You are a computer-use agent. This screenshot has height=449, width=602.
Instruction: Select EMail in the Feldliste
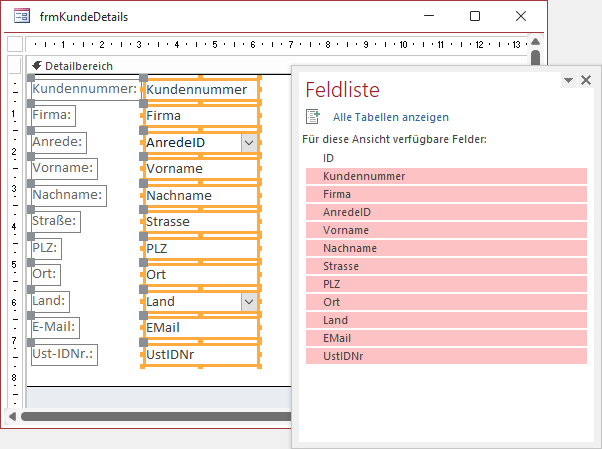click(446, 338)
